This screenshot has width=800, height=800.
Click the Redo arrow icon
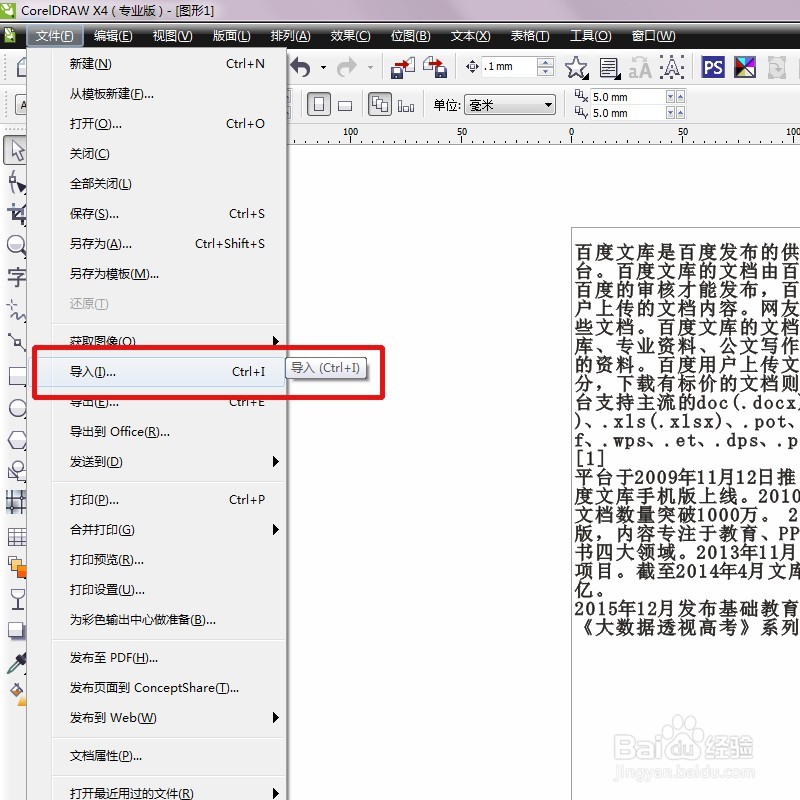tap(347, 67)
